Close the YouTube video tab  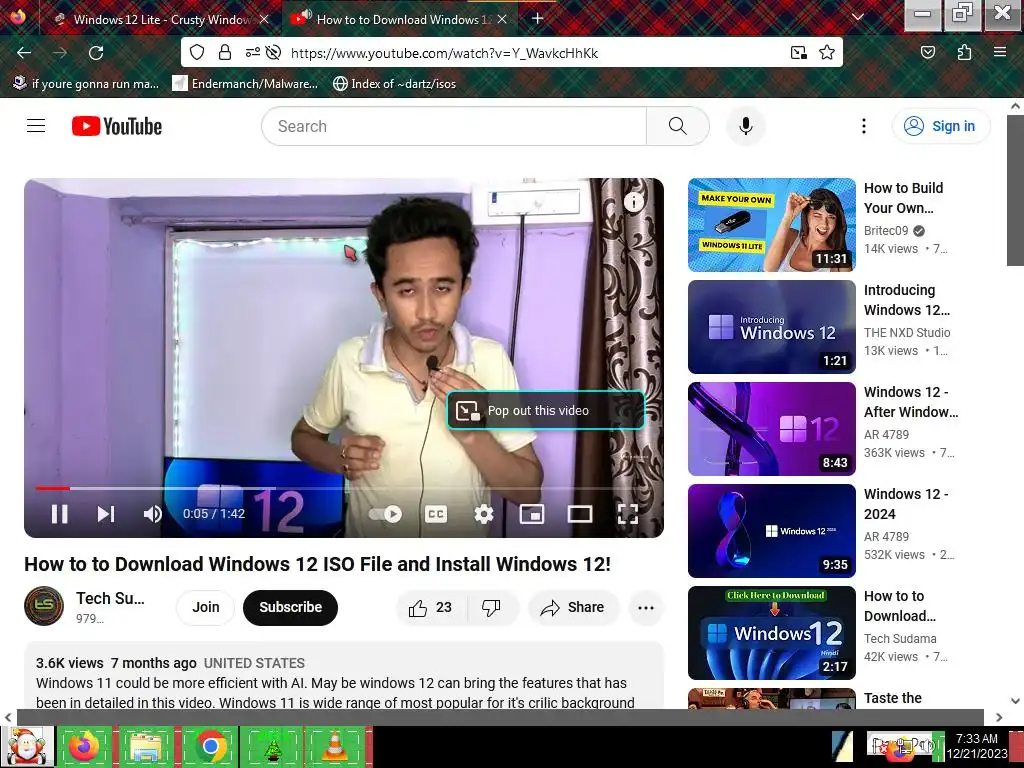click(502, 20)
